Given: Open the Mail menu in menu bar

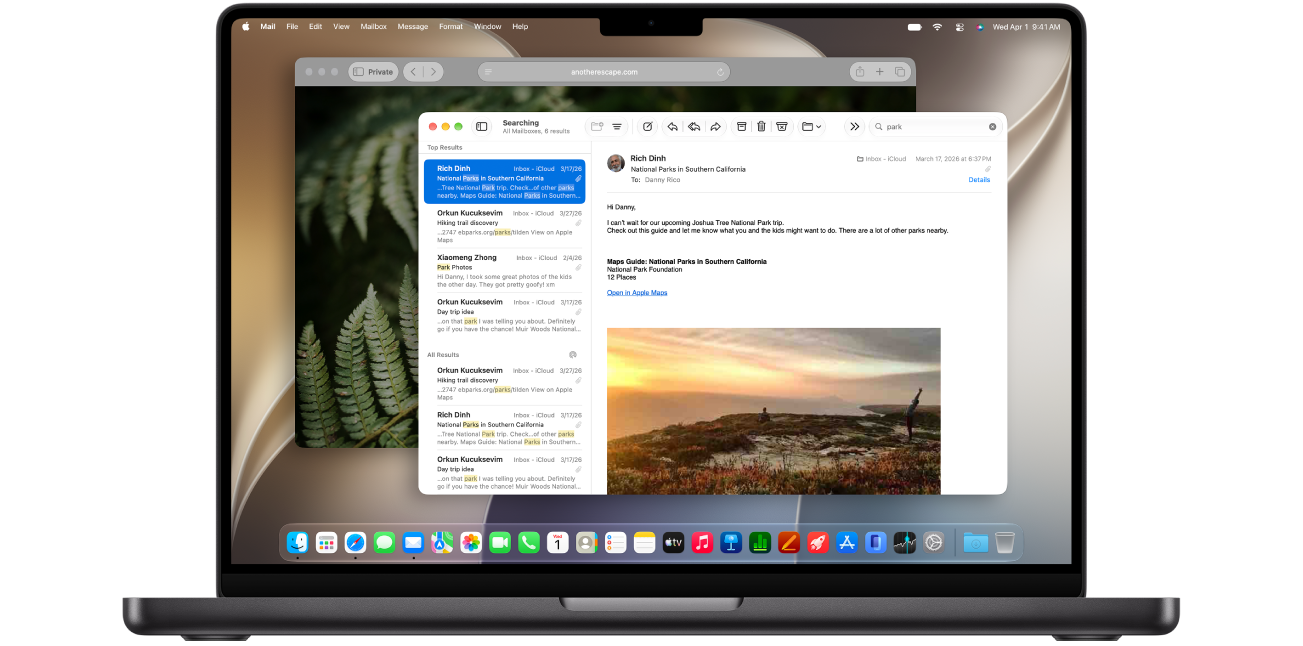Looking at the screenshot, I should pos(268,27).
